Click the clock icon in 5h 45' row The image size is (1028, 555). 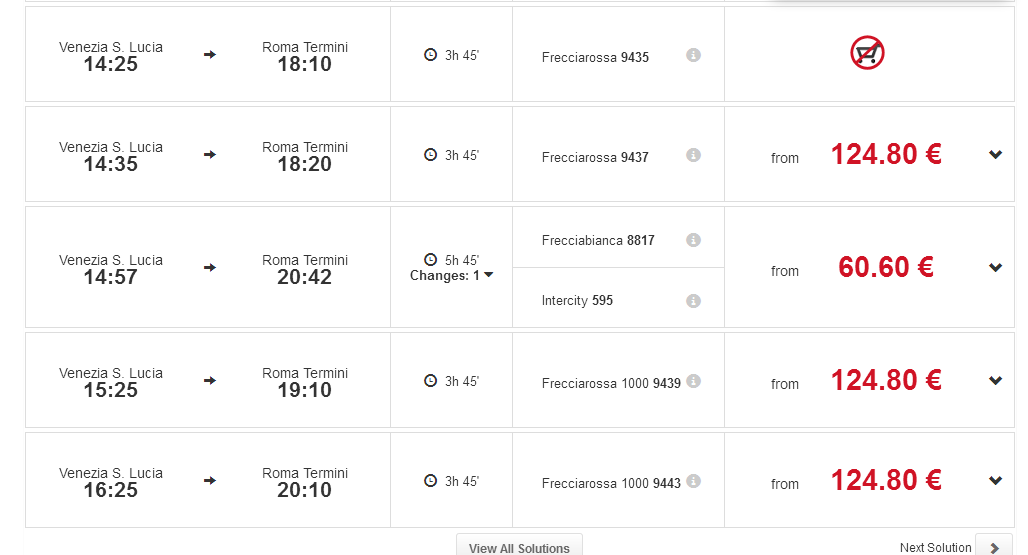click(430, 259)
